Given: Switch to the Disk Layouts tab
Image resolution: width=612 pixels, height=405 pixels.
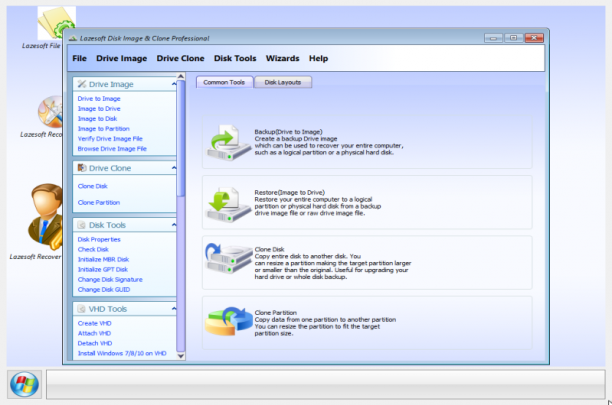Looking at the screenshot, I should pos(283,82).
